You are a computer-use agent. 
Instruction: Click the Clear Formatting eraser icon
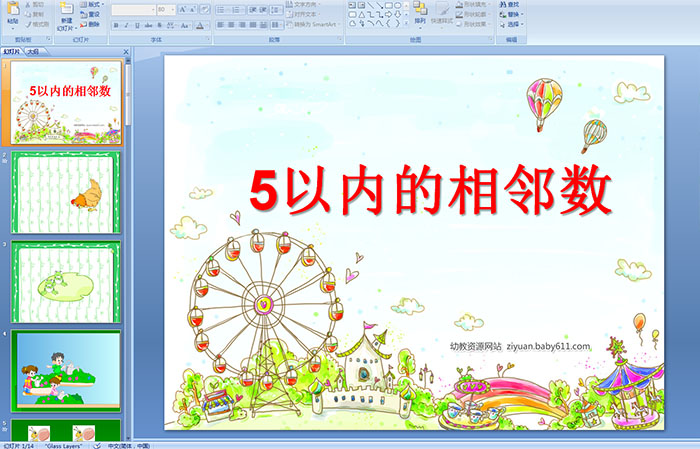[x=204, y=9]
